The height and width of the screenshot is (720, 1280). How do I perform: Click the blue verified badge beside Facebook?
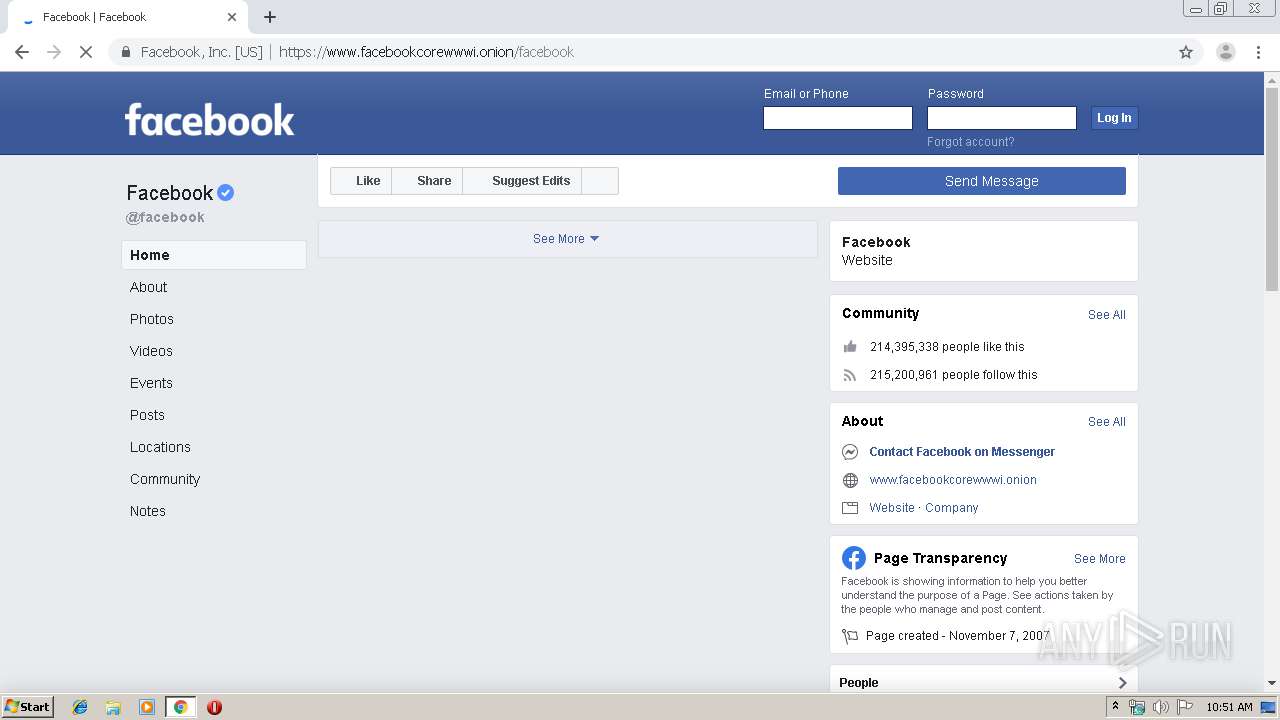pos(226,192)
